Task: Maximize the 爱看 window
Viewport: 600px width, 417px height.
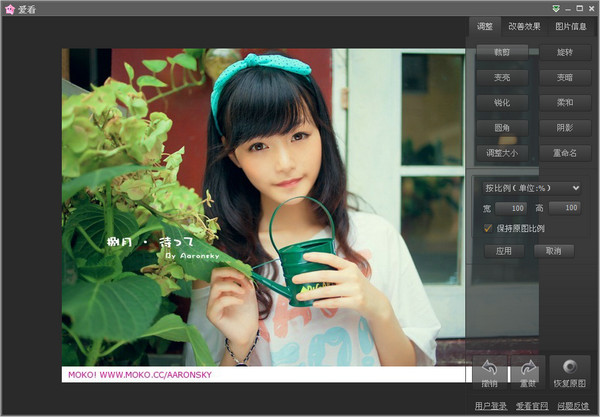Action: pos(580,8)
